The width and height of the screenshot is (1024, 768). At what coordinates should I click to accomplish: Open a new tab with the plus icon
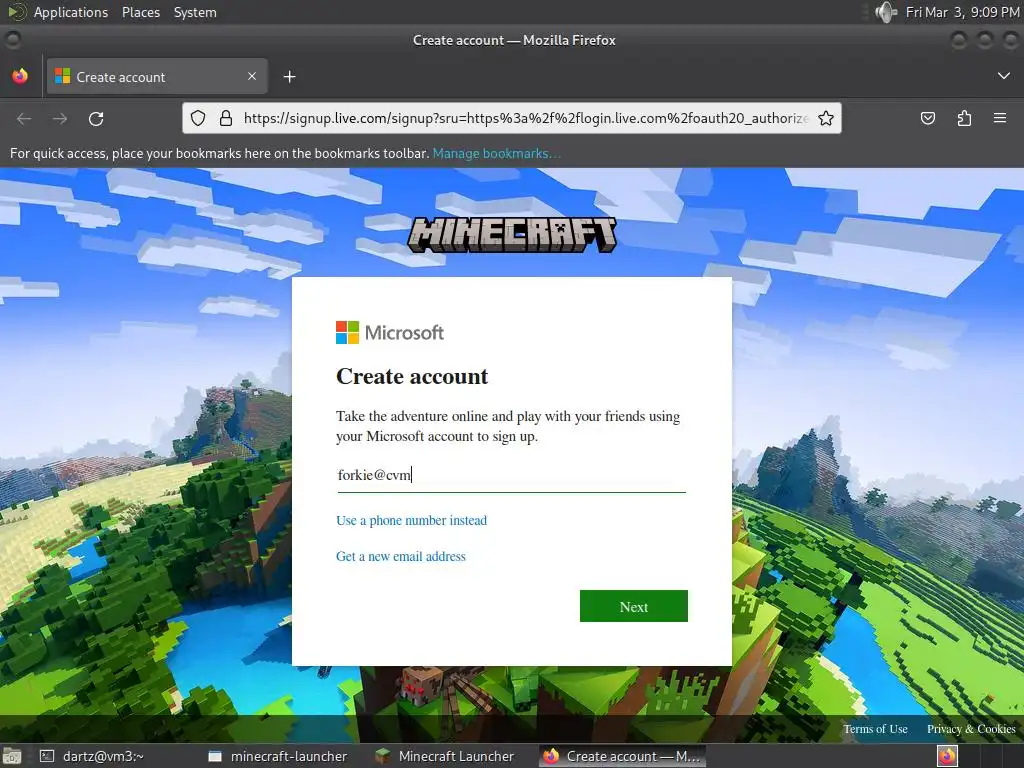pyautogui.click(x=289, y=77)
